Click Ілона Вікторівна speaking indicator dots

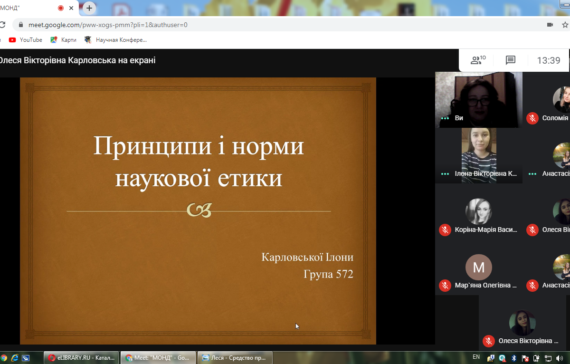pyautogui.click(x=445, y=174)
